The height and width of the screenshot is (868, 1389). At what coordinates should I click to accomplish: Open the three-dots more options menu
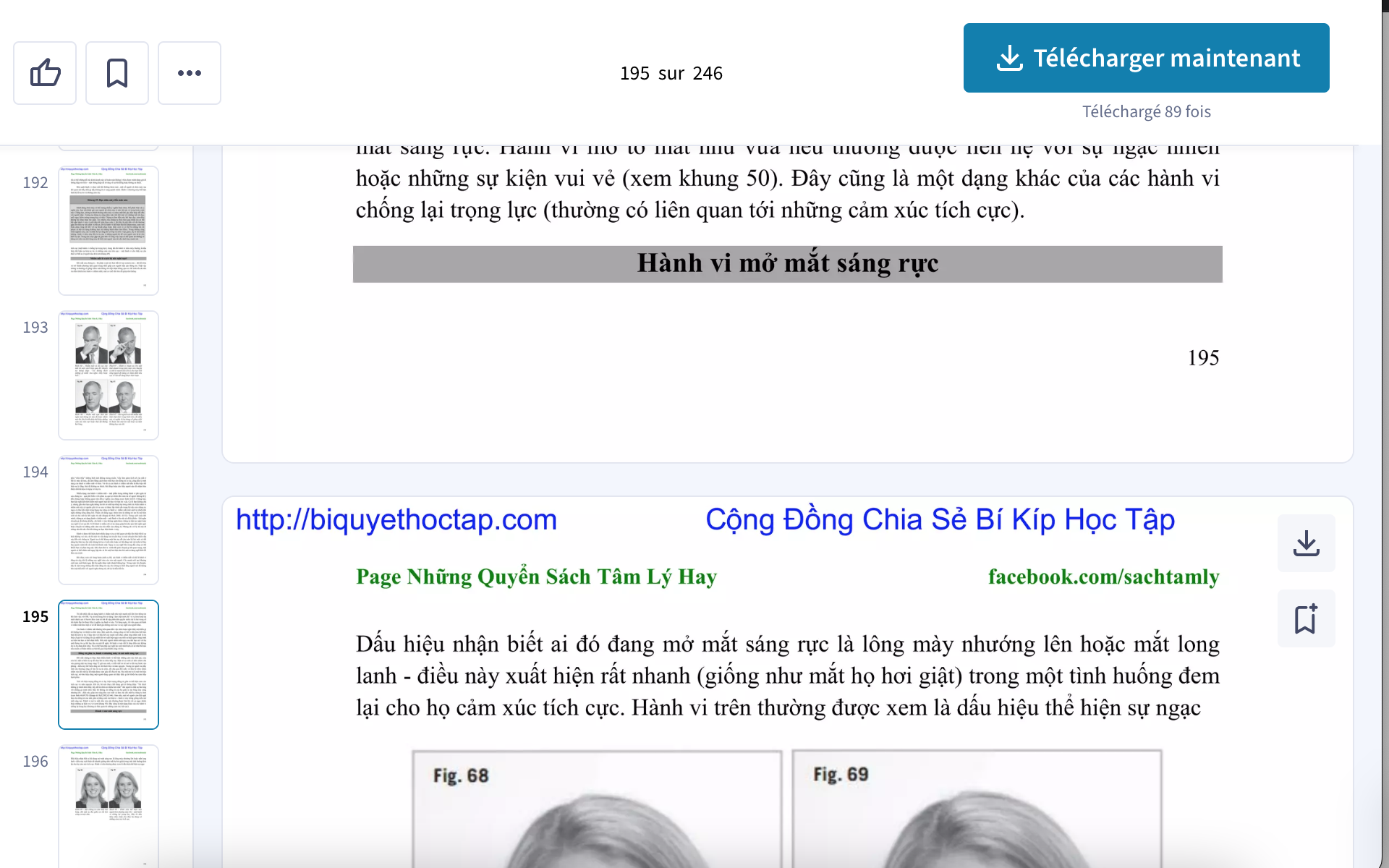(x=190, y=73)
